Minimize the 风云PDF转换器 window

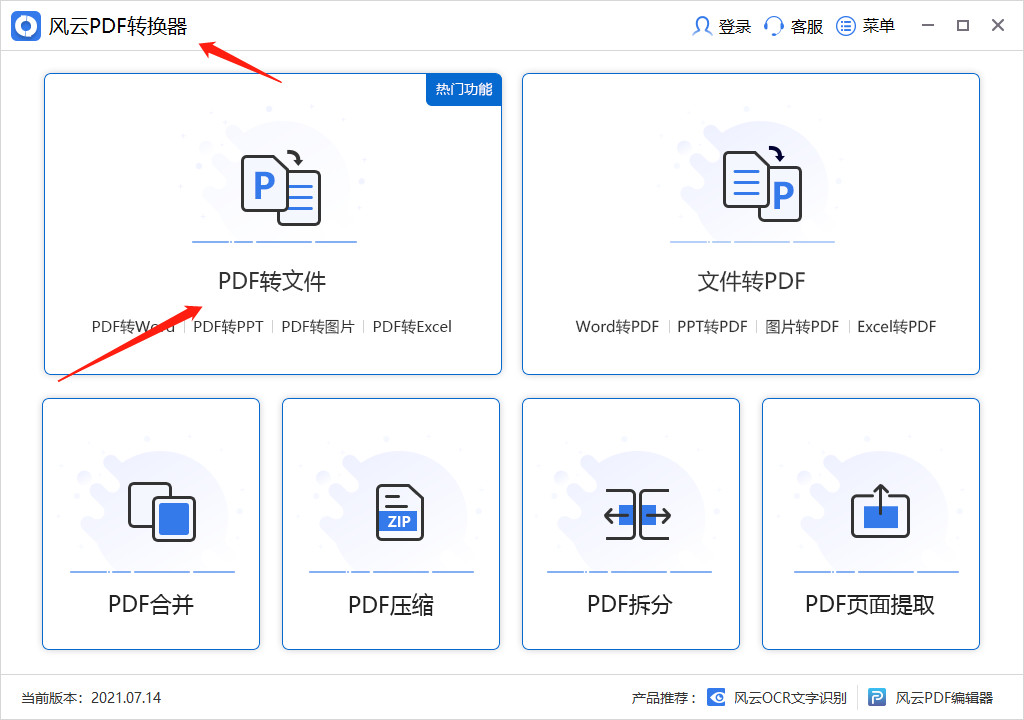[x=927, y=25]
